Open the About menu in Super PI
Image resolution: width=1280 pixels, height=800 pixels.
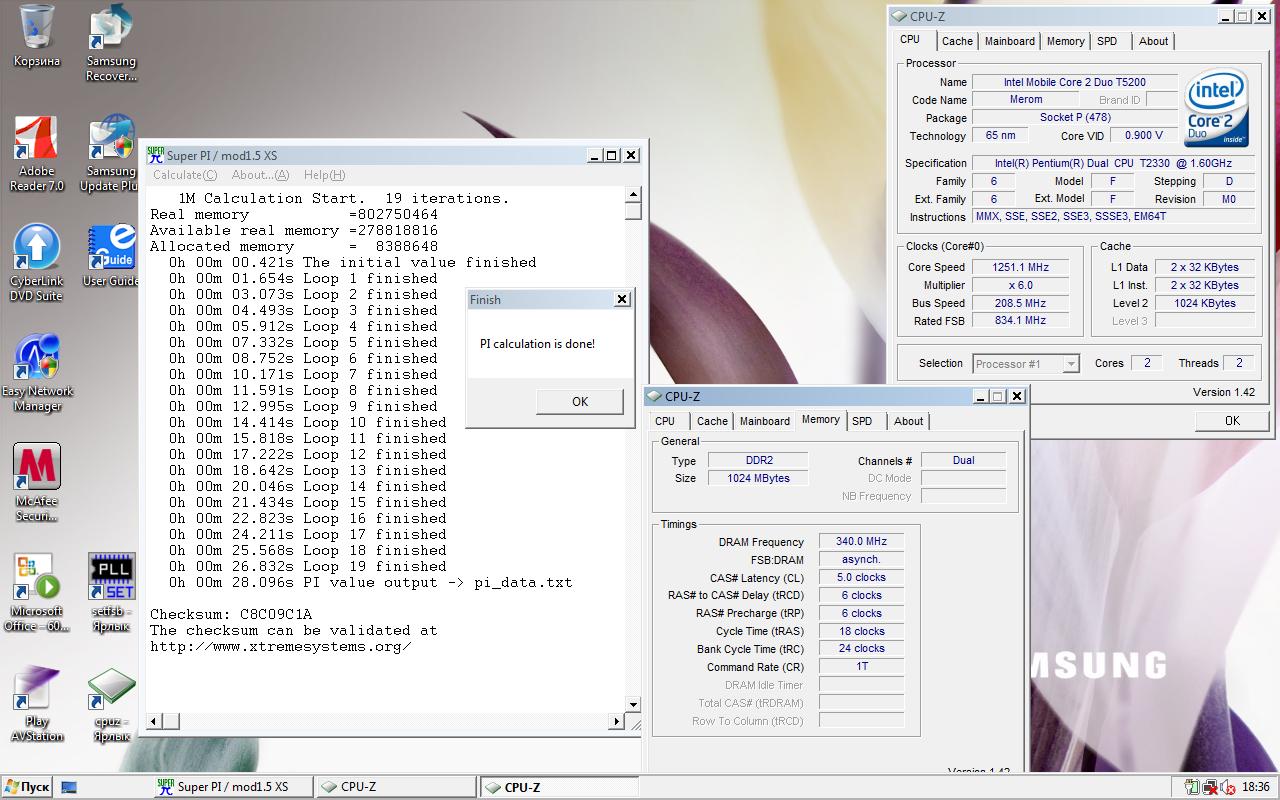pos(260,175)
